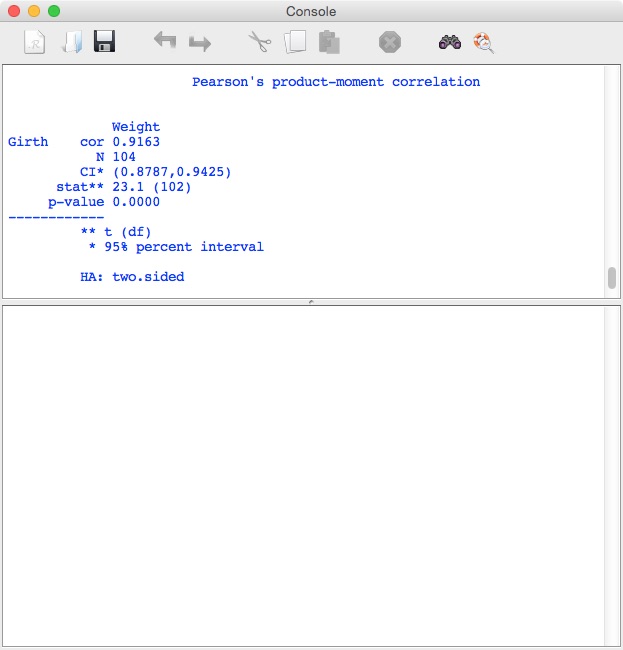Open help with the lifebuoy magnifier icon
The image size is (623, 650).
pos(484,43)
